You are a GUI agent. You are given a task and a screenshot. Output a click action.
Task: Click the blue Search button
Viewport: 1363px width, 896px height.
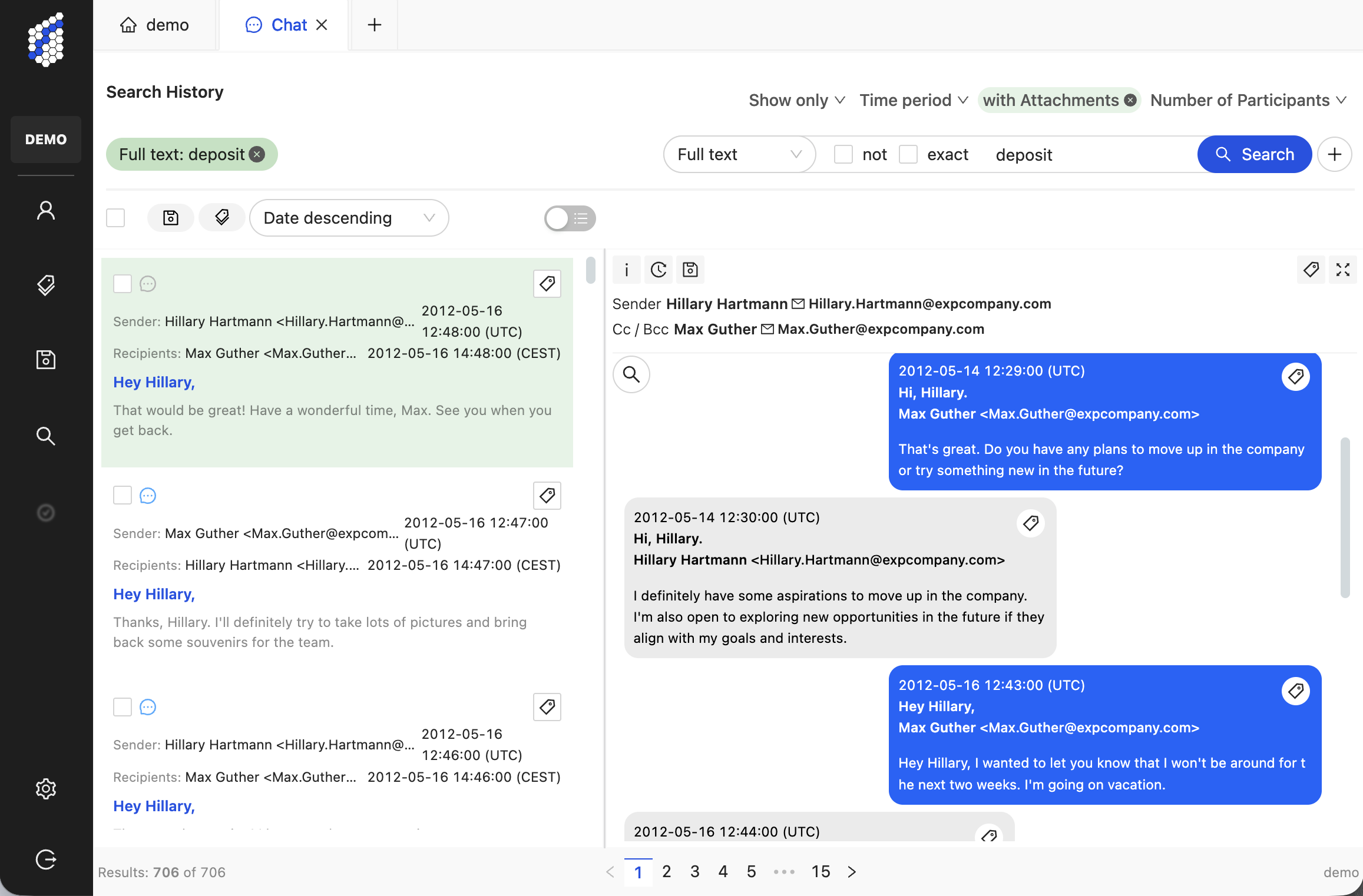pyautogui.click(x=1255, y=154)
